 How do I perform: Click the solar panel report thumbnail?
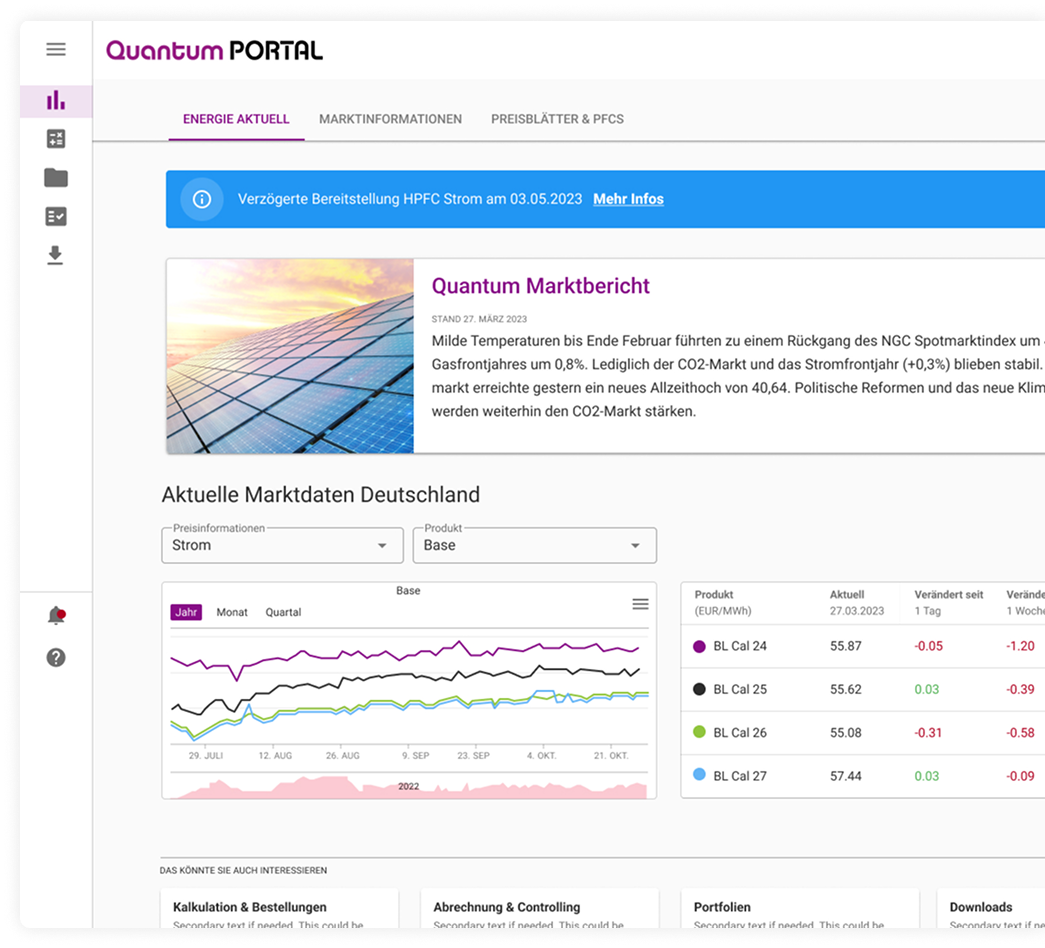(x=290, y=356)
